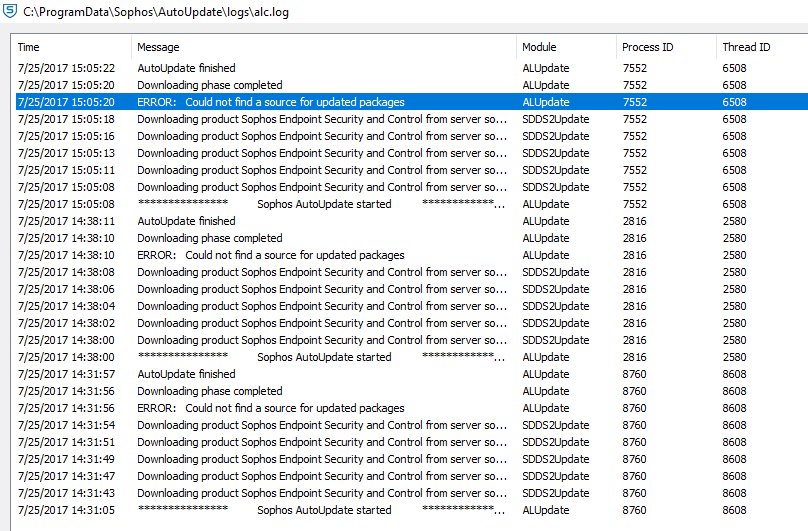
Task: Sort by the Module column header
Action: [566, 47]
